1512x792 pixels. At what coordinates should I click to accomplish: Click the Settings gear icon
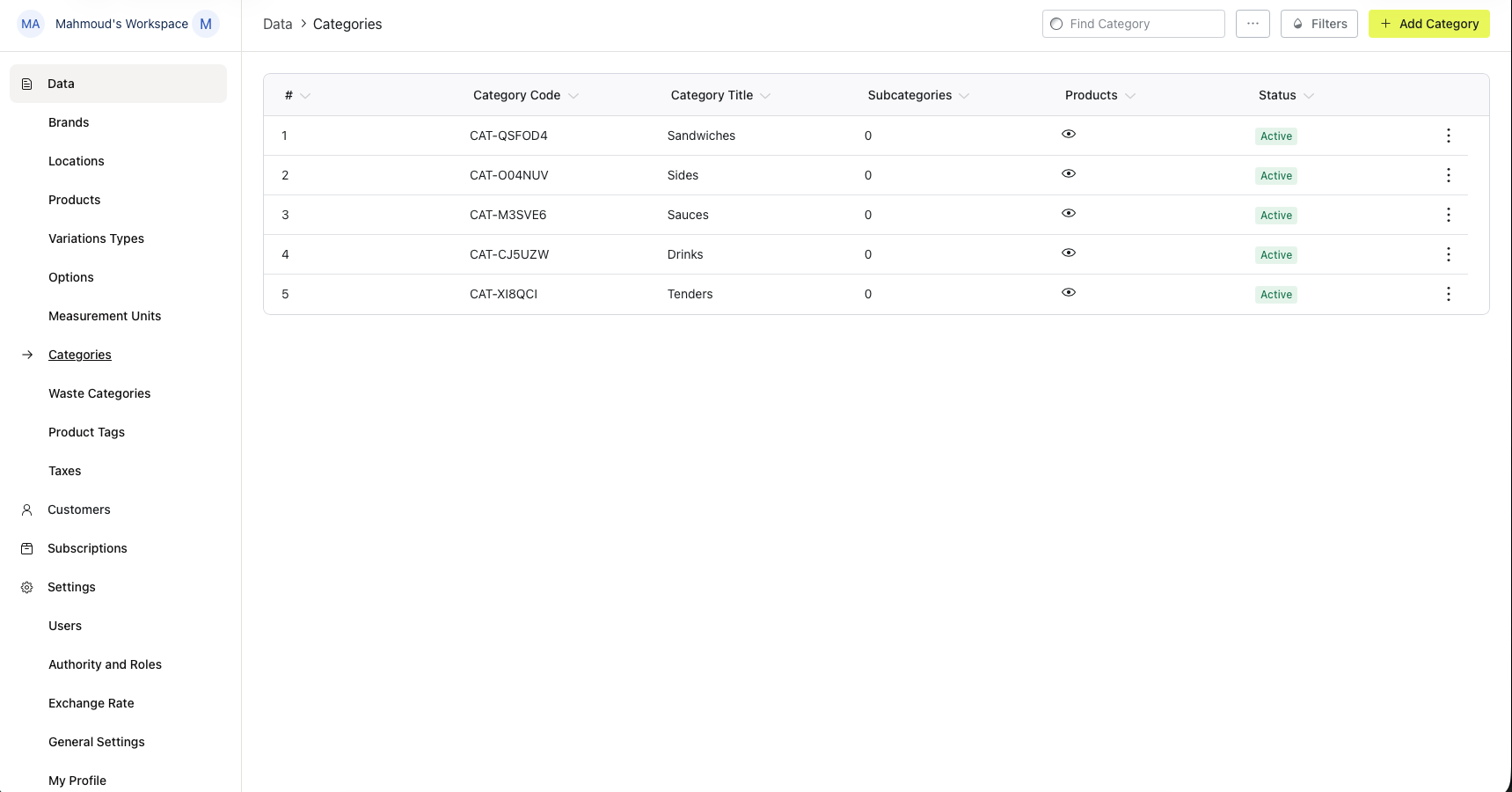[x=27, y=587]
